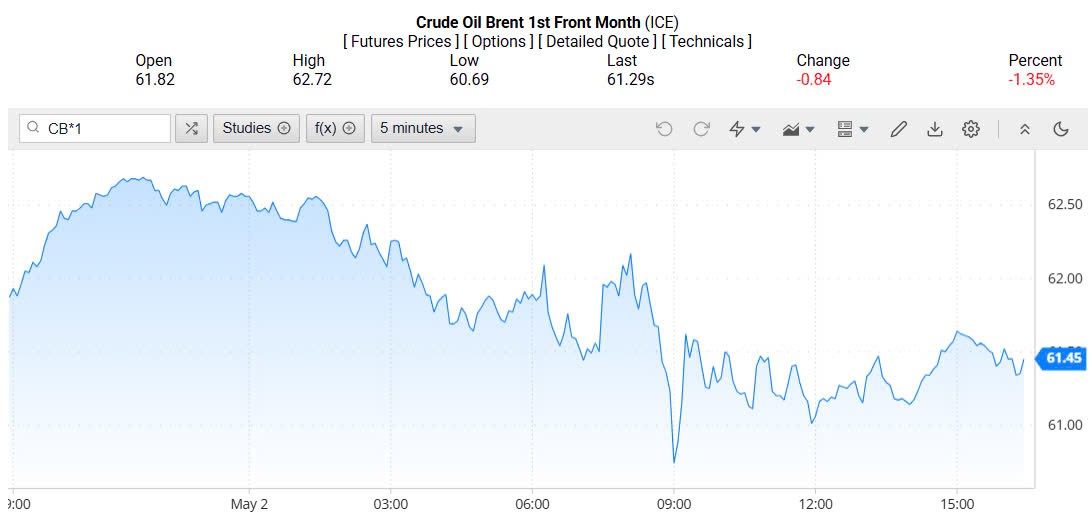The image size is (1092, 513).
Task: Click the 61.45 current price marker
Action: pyautogui.click(x=1063, y=358)
